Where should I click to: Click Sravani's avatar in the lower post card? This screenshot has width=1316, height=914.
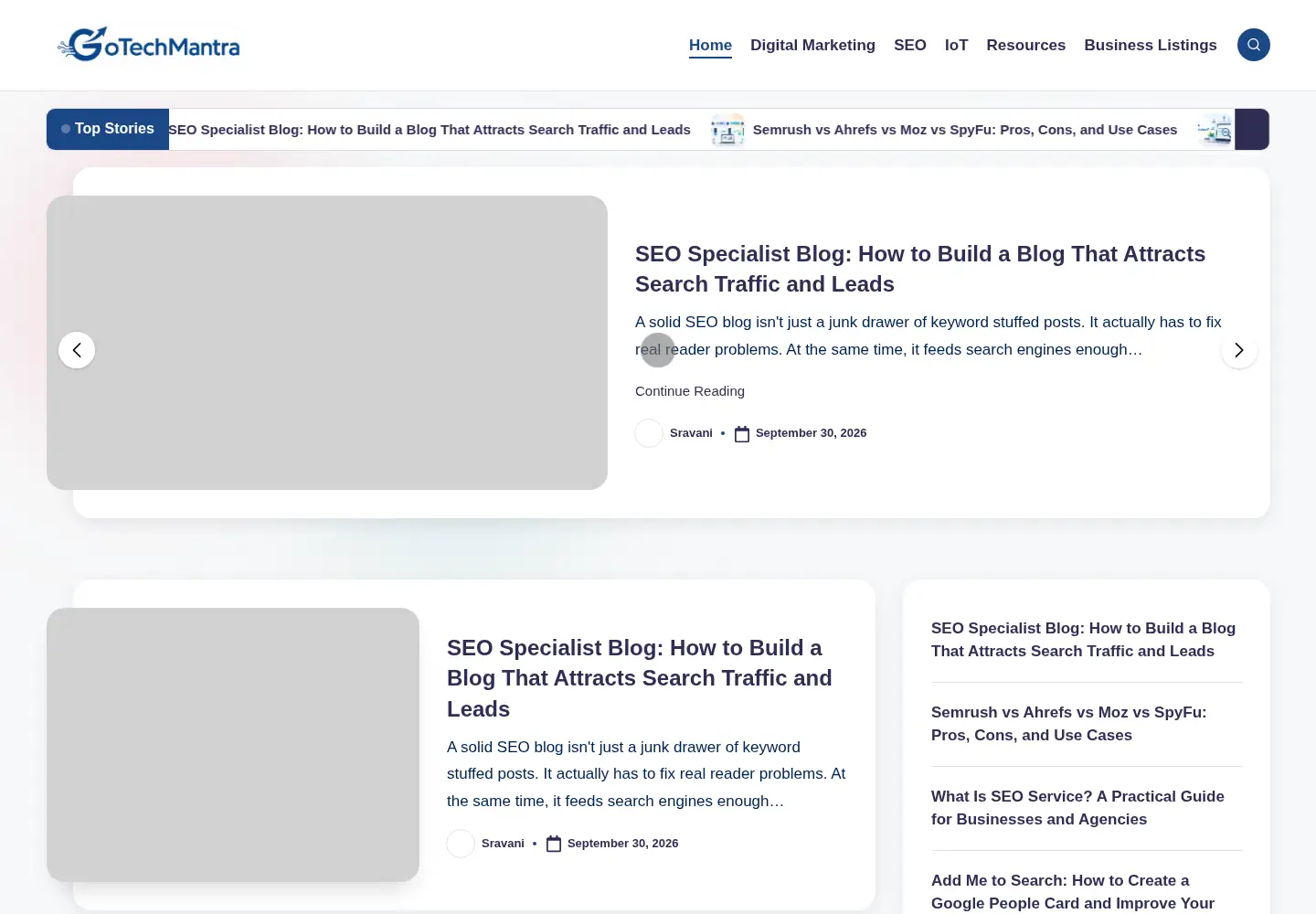[461, 844]
